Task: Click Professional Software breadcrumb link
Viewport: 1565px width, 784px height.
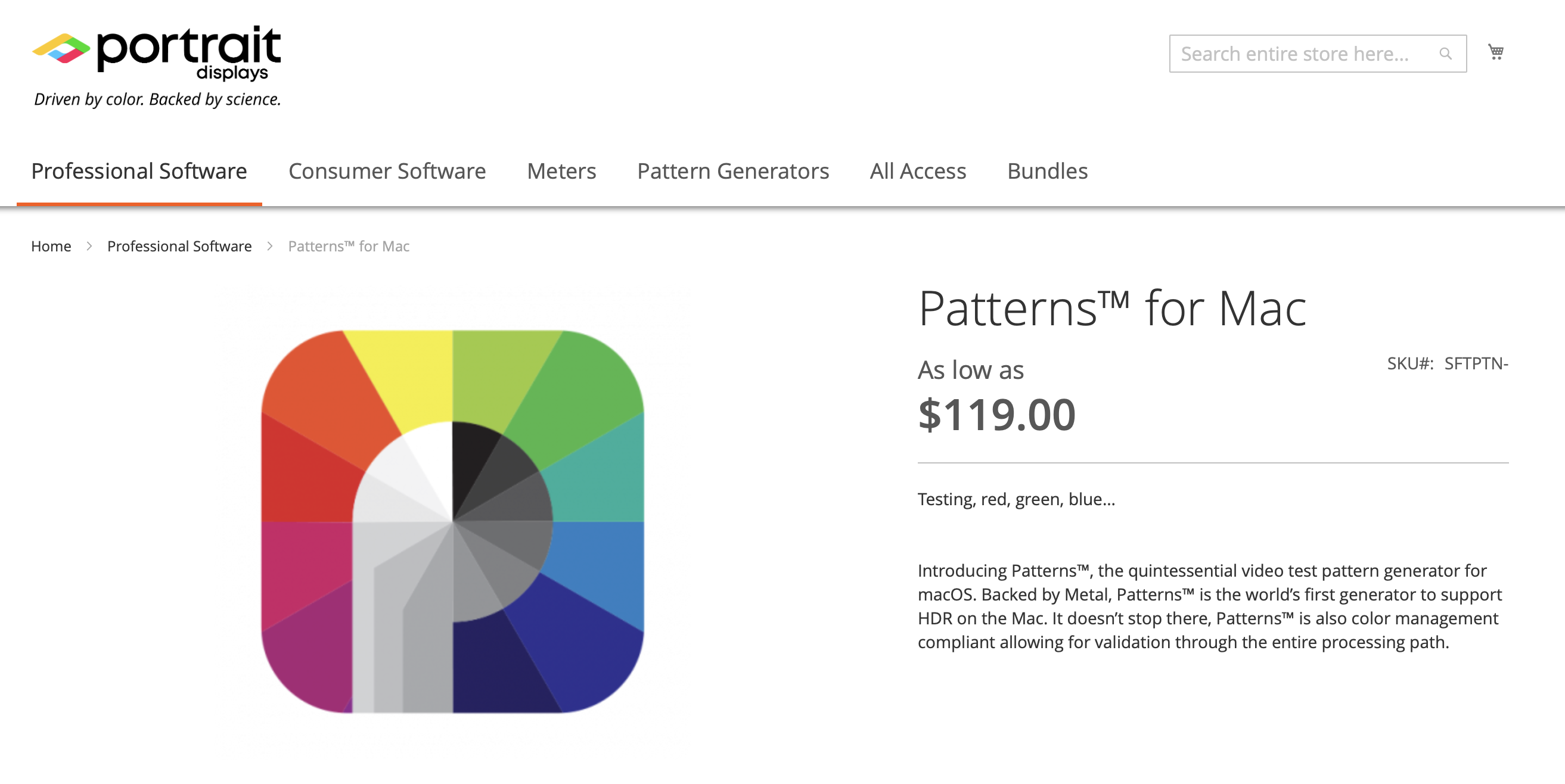Action: 179,246
